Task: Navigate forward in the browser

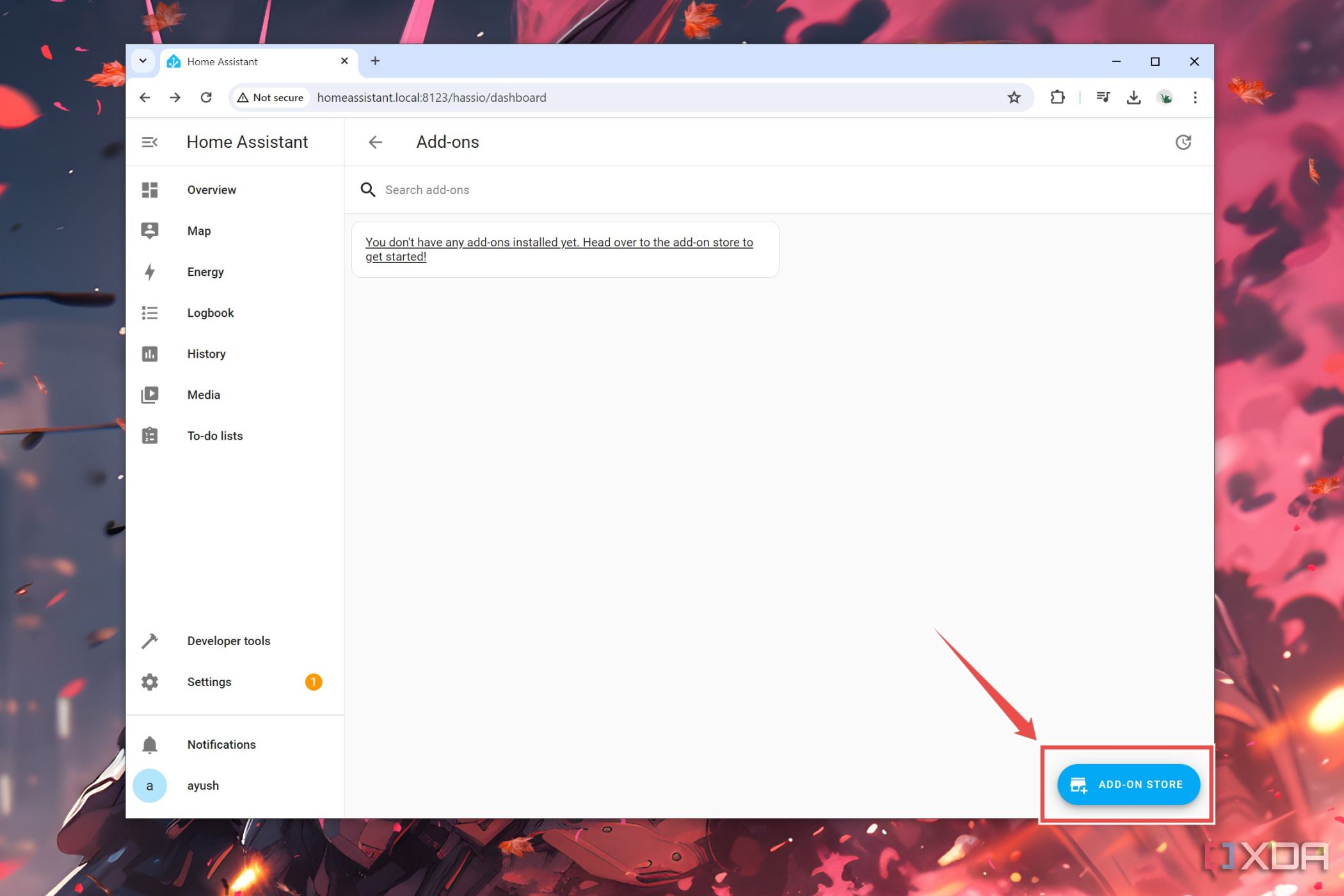Action: (x=175, y=97)
